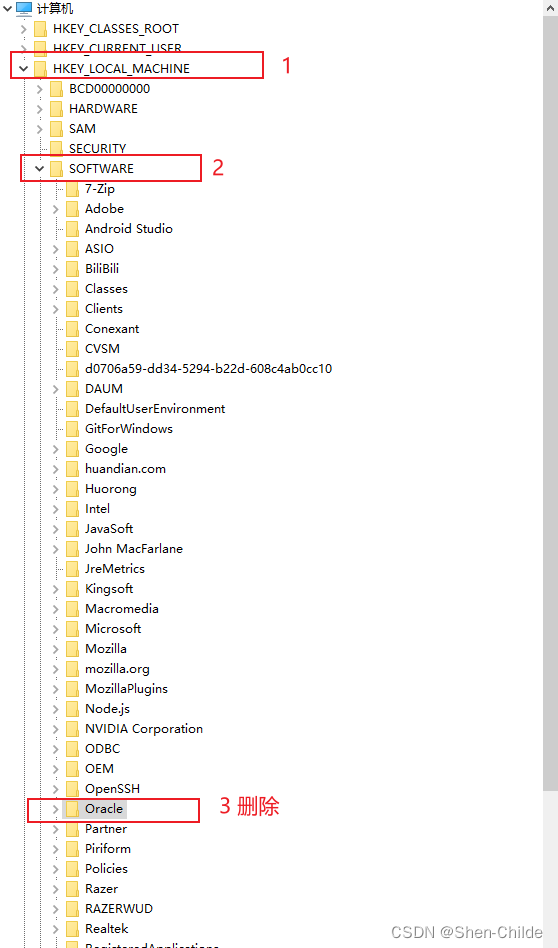This screenshot has width=558, height=948.
Task: Select the d0706a59-dd34-5294-b22d-608c4ab0cc10 key
Action: [209, 369]
